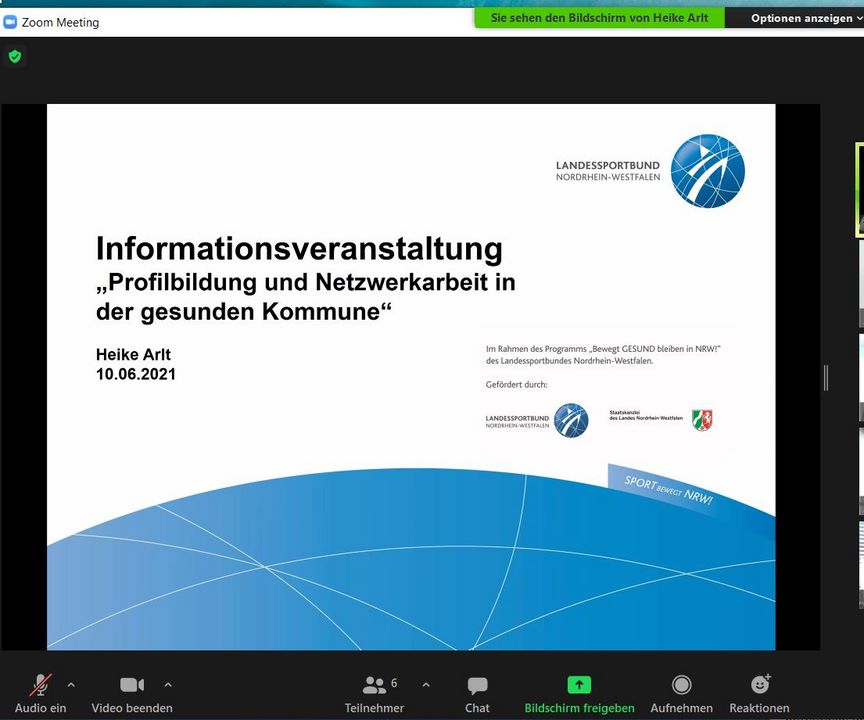This screenshot has height=720, width=864.
Task: Expand video options arrow beside Video beenden
Action: (x=168, y=685)
